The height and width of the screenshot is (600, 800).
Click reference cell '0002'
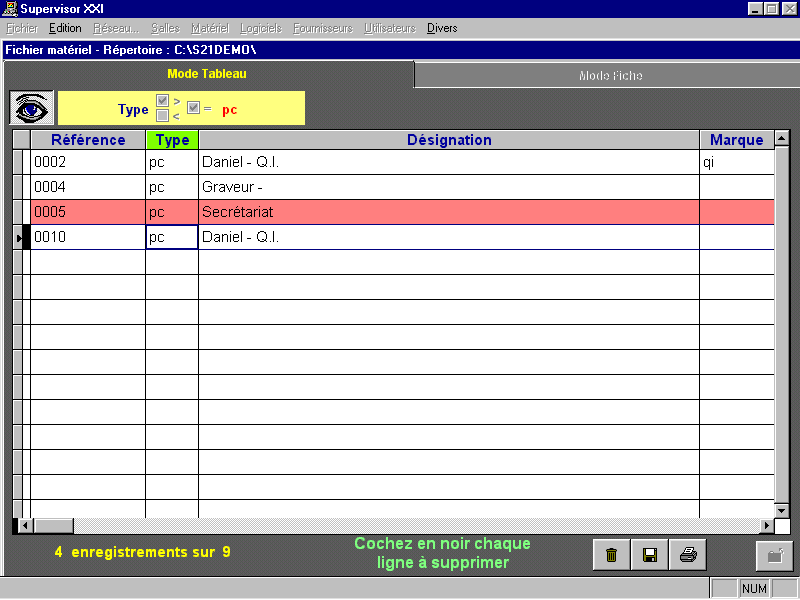pos(88,162)
